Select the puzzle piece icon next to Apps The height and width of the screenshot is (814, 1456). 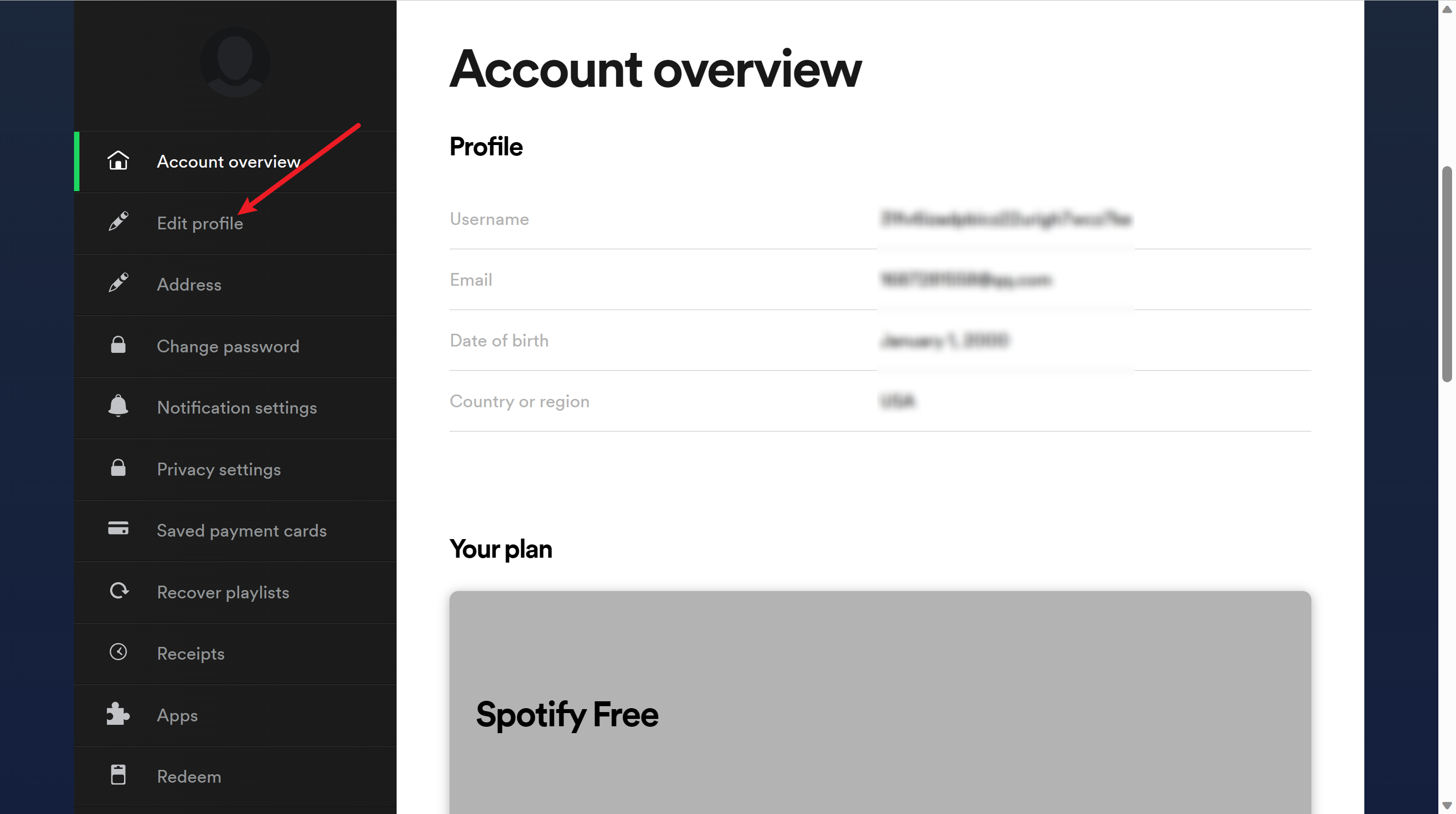(119, 714)
